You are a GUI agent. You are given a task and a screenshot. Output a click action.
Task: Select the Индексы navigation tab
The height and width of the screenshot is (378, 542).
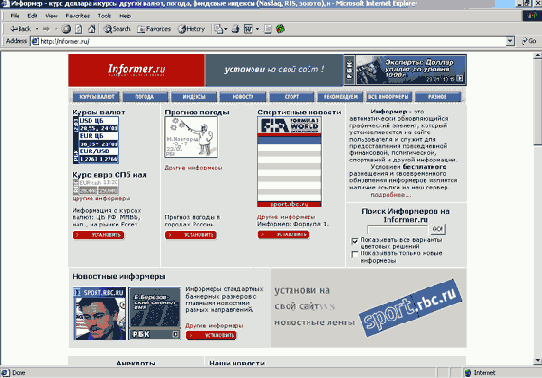194,97
